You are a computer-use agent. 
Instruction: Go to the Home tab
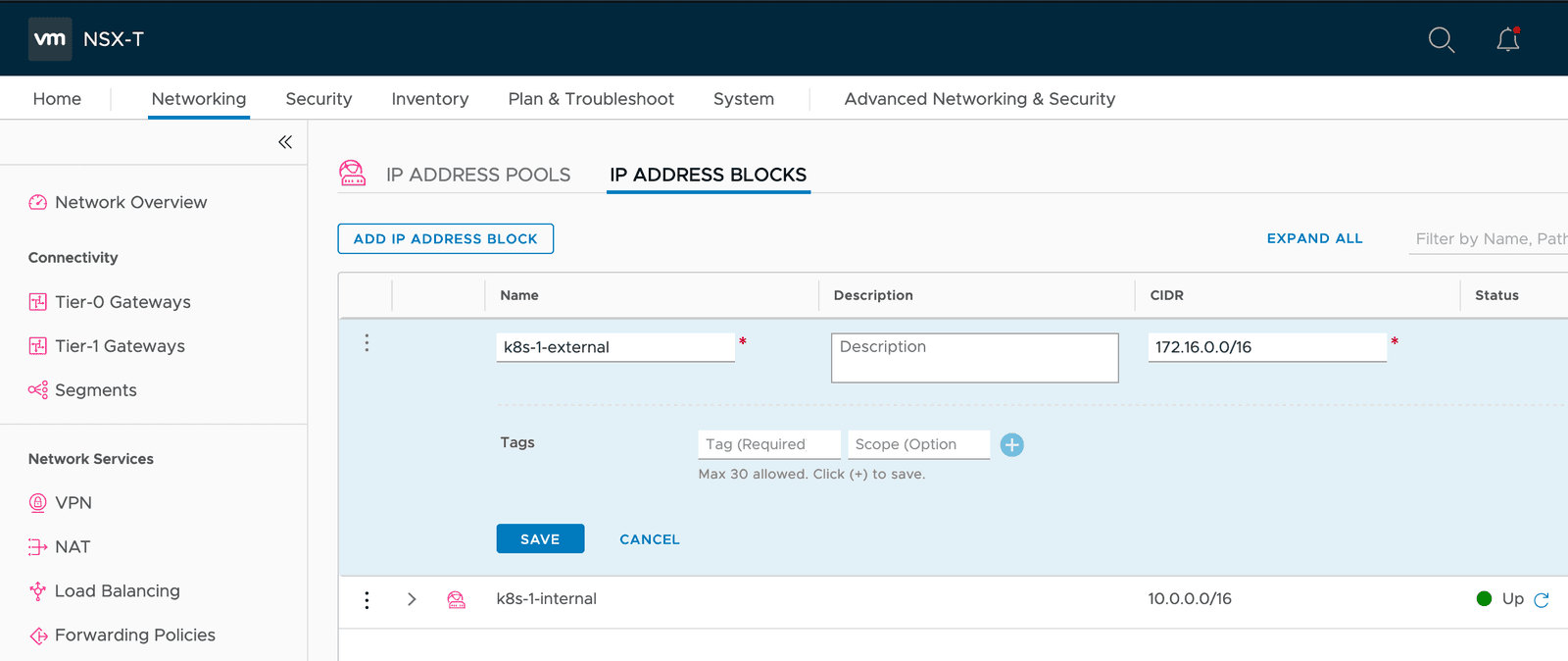(57, 99)
